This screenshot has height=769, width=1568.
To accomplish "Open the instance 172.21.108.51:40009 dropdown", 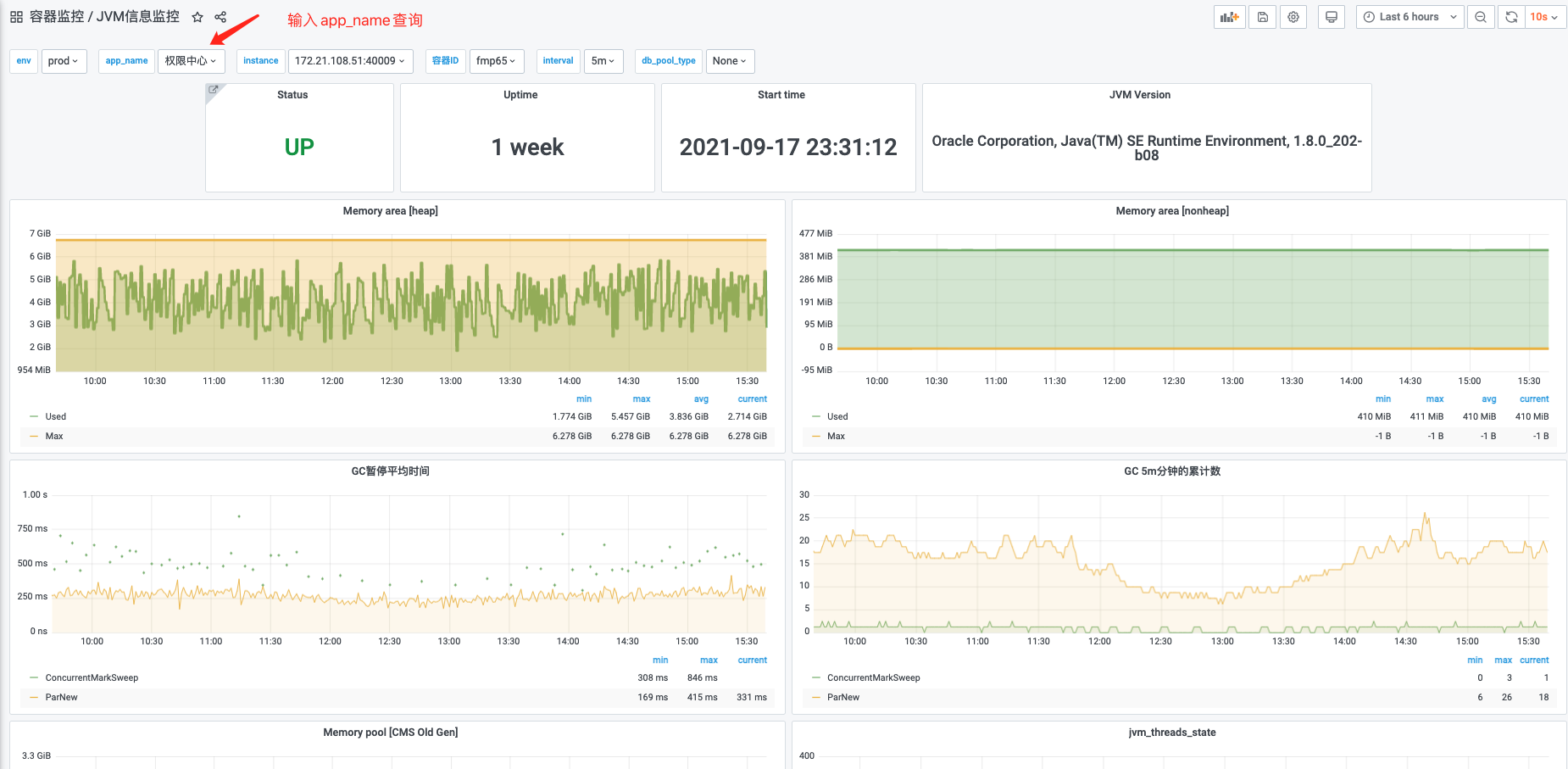I will 350,61.
